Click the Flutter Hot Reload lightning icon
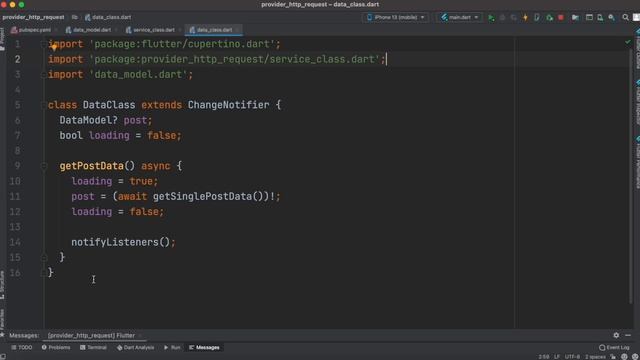Image resolution: width=640 pixels, height=360 pixels. click(525, 18)
